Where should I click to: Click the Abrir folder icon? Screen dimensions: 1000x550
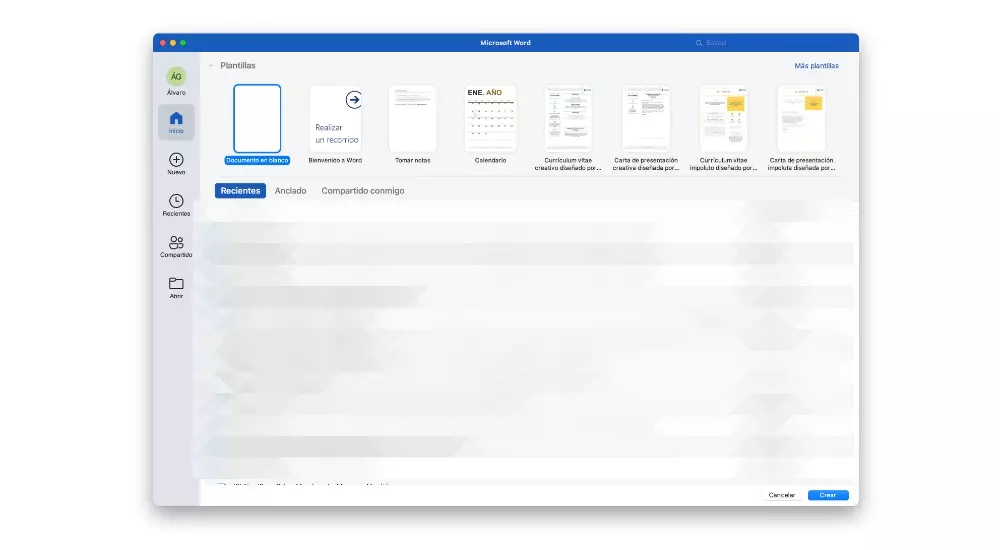click(x=176, y=283)
